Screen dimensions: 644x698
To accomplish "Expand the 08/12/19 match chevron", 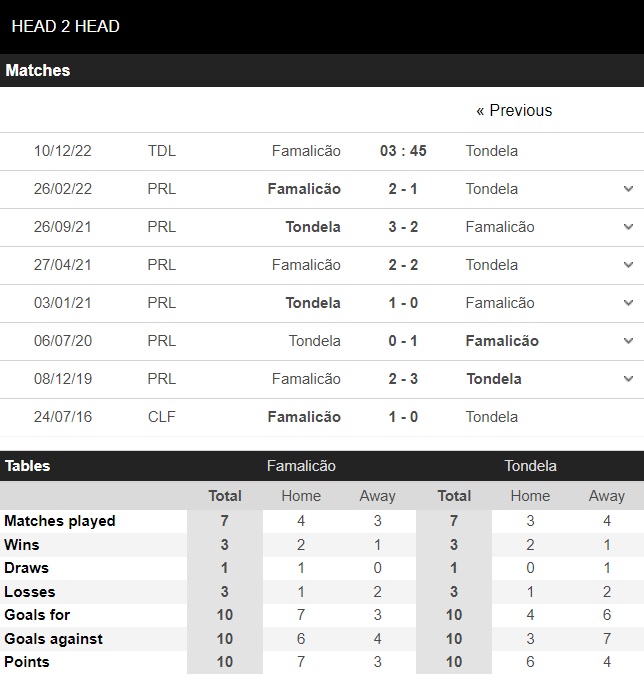I will click(628, 379).
